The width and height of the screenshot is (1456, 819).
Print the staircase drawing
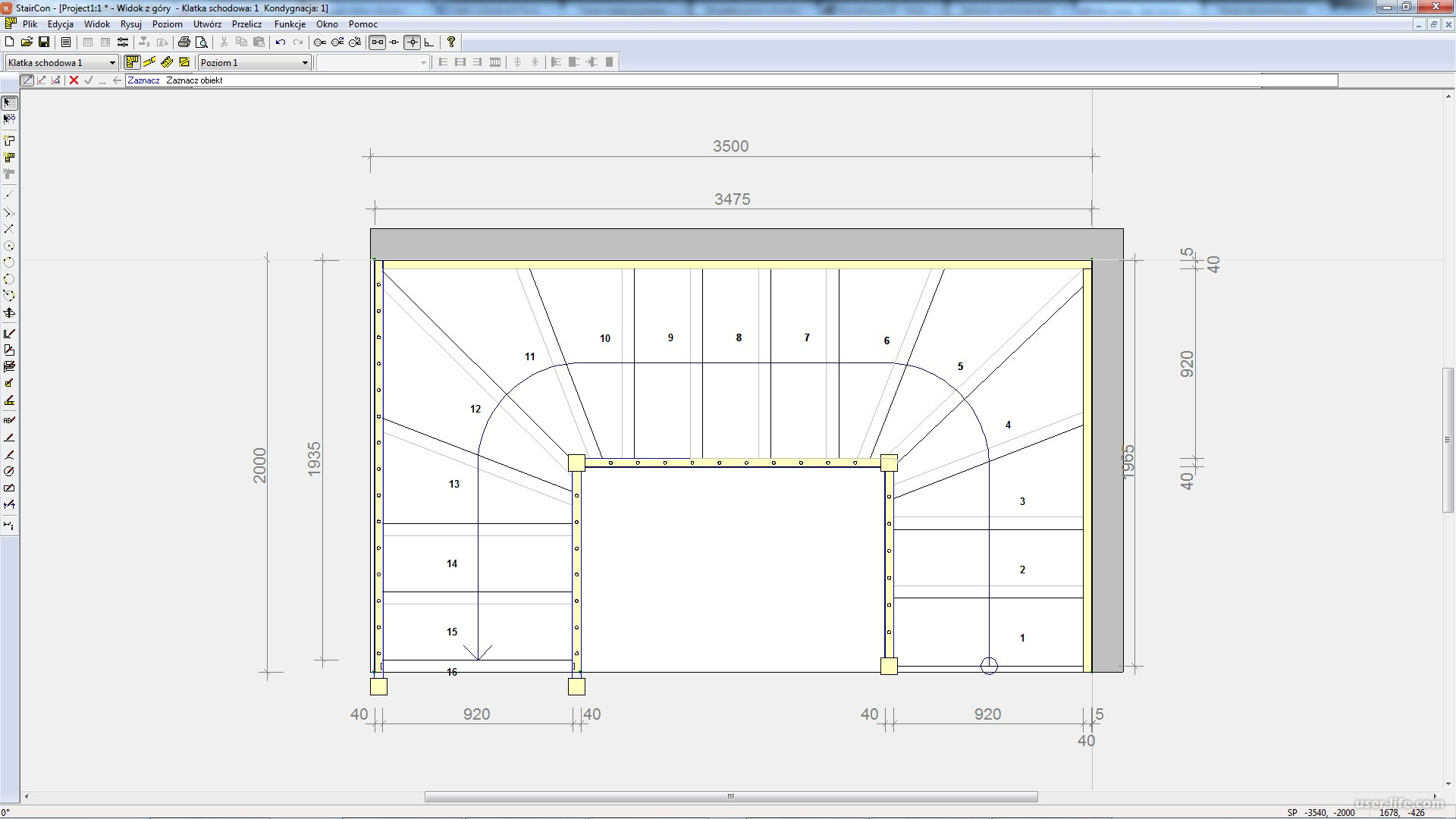pyautogui.click(x=184, y=42)
